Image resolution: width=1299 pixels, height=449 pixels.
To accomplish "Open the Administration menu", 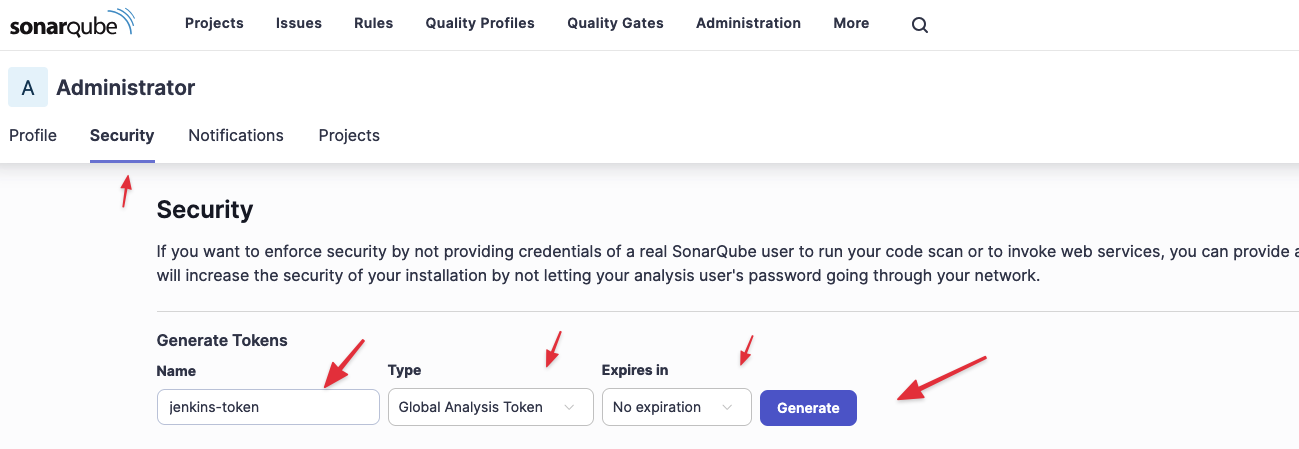I will (x=748, y=23).
